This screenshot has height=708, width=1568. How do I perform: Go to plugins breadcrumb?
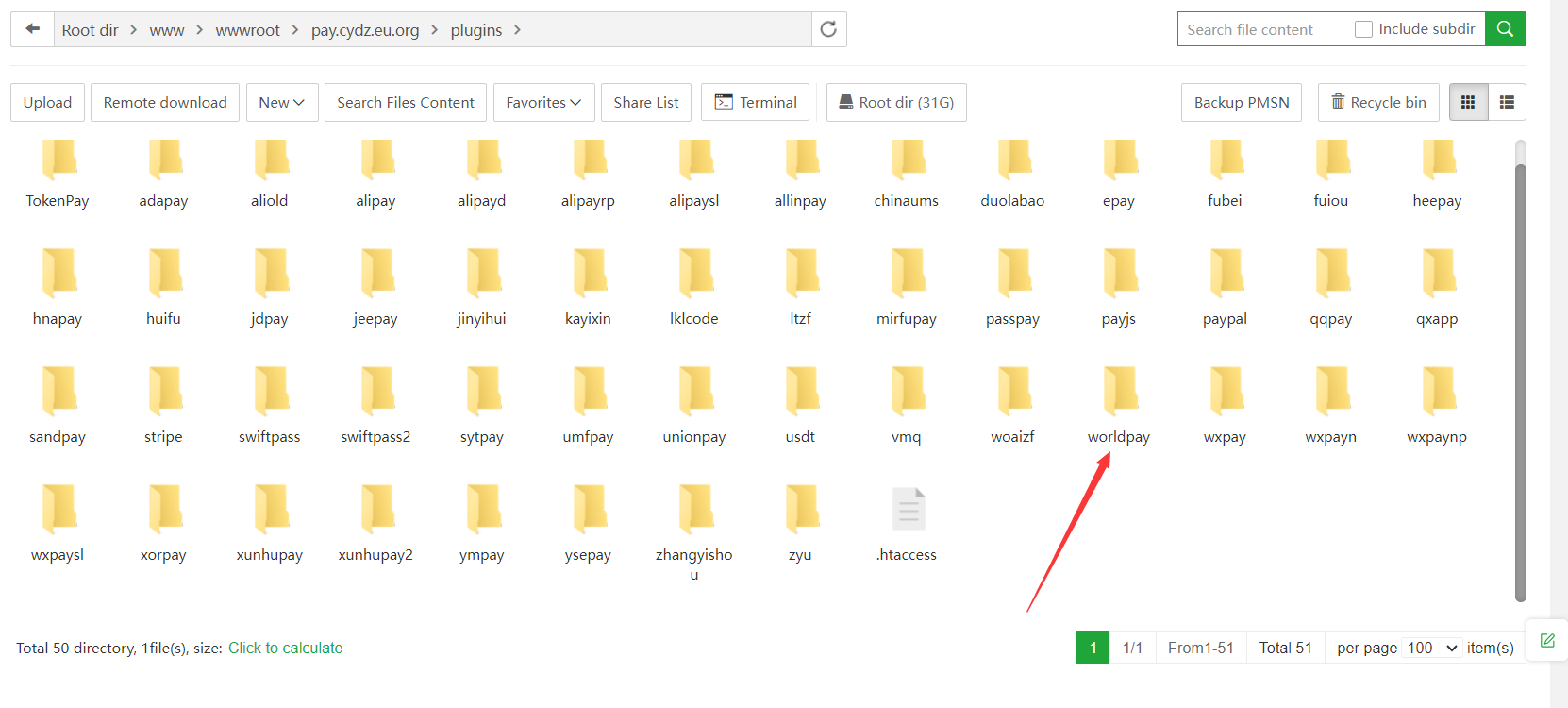click(476, 30)
